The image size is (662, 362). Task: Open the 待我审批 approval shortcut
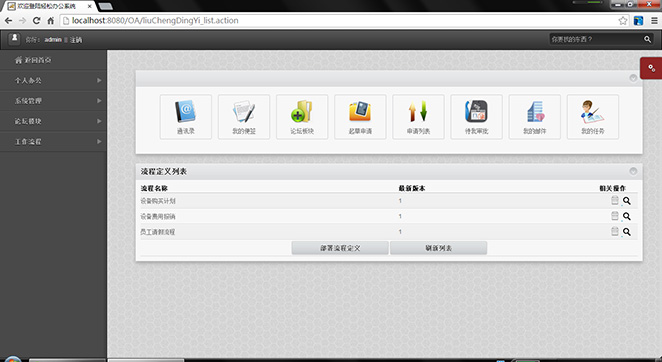pyautogui.click(x=477, y=117)
